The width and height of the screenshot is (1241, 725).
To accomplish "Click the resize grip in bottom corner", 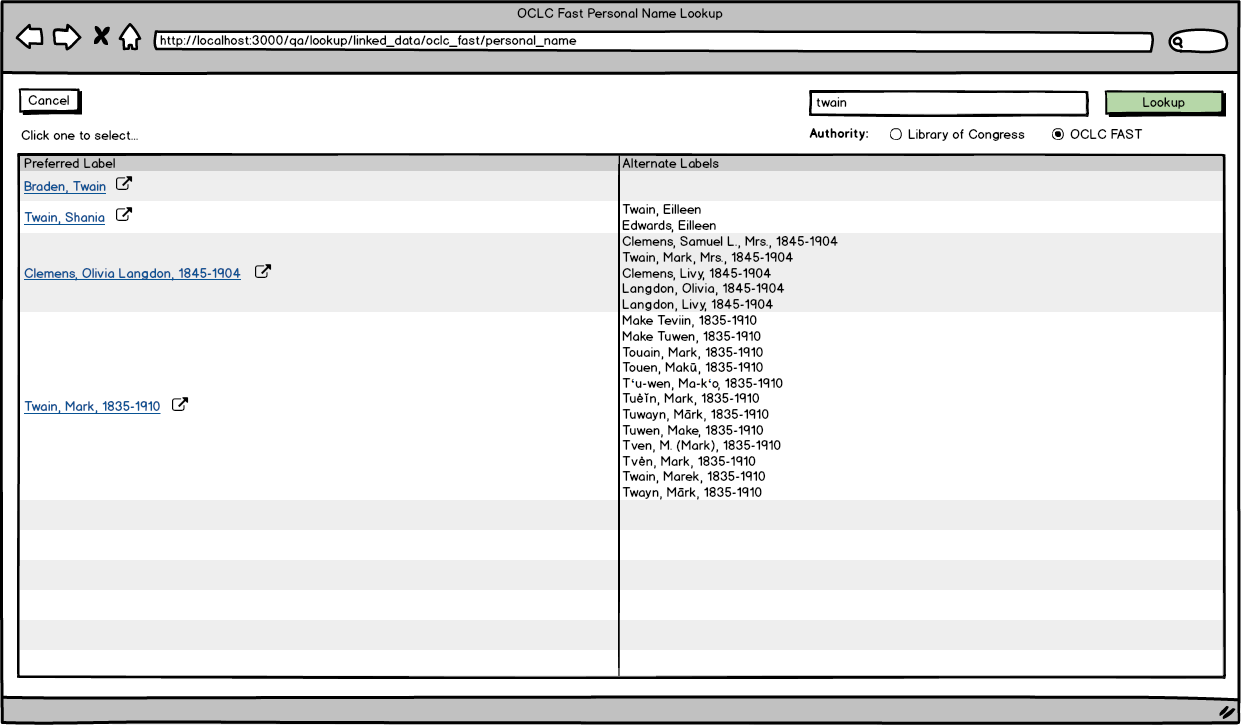I will (x=1226, y=712).
